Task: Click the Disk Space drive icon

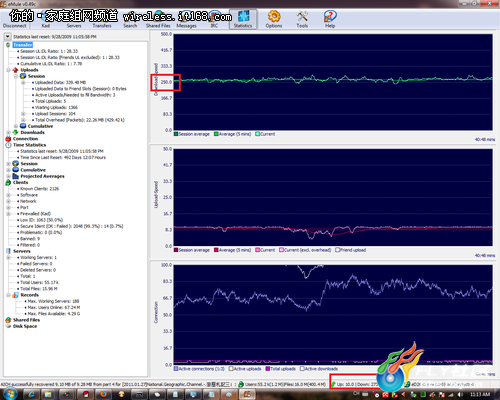Action: 8,326
